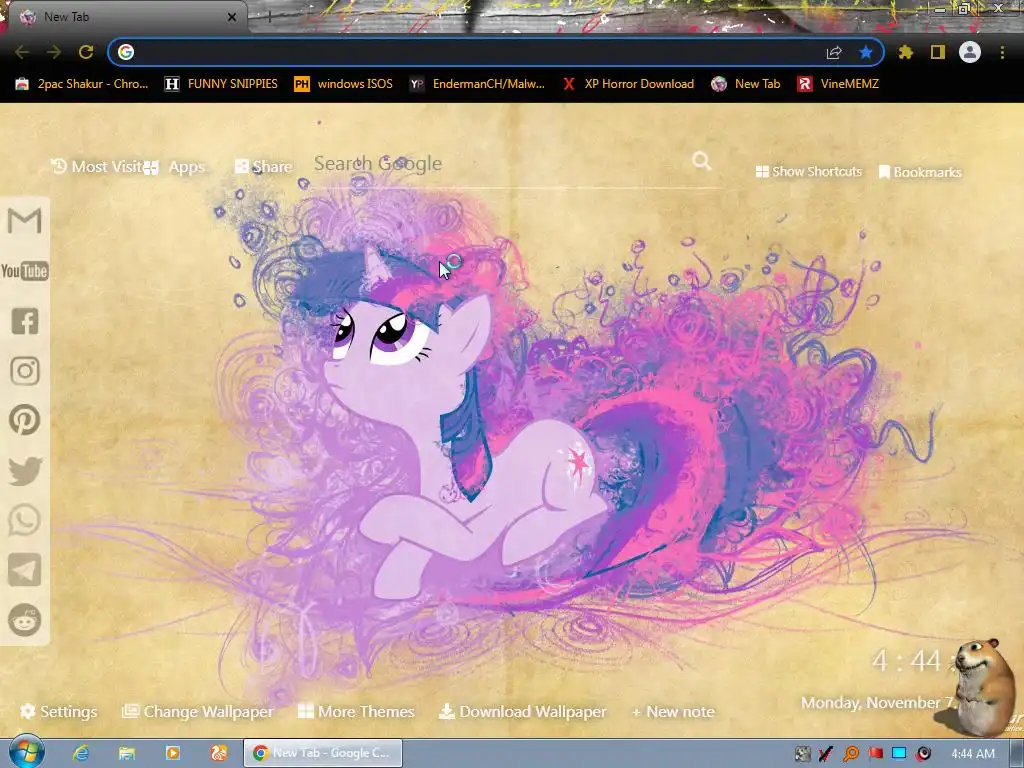Click the search magnifier icon
This screenshot has width=1024, height=768.
(701, 161)
